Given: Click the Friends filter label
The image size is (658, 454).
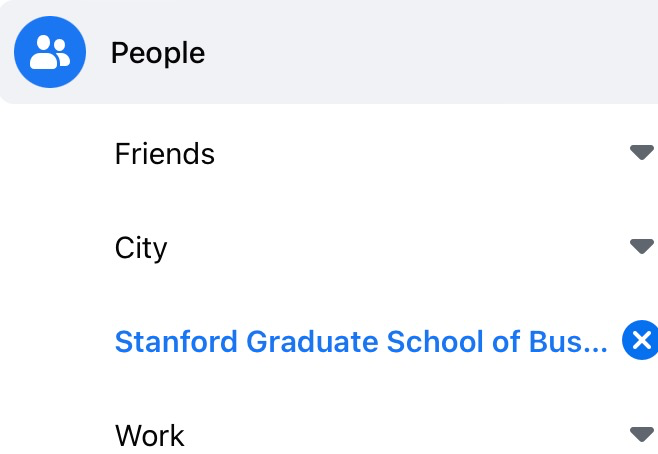Looking at the screenshot, I should (165, 154).
